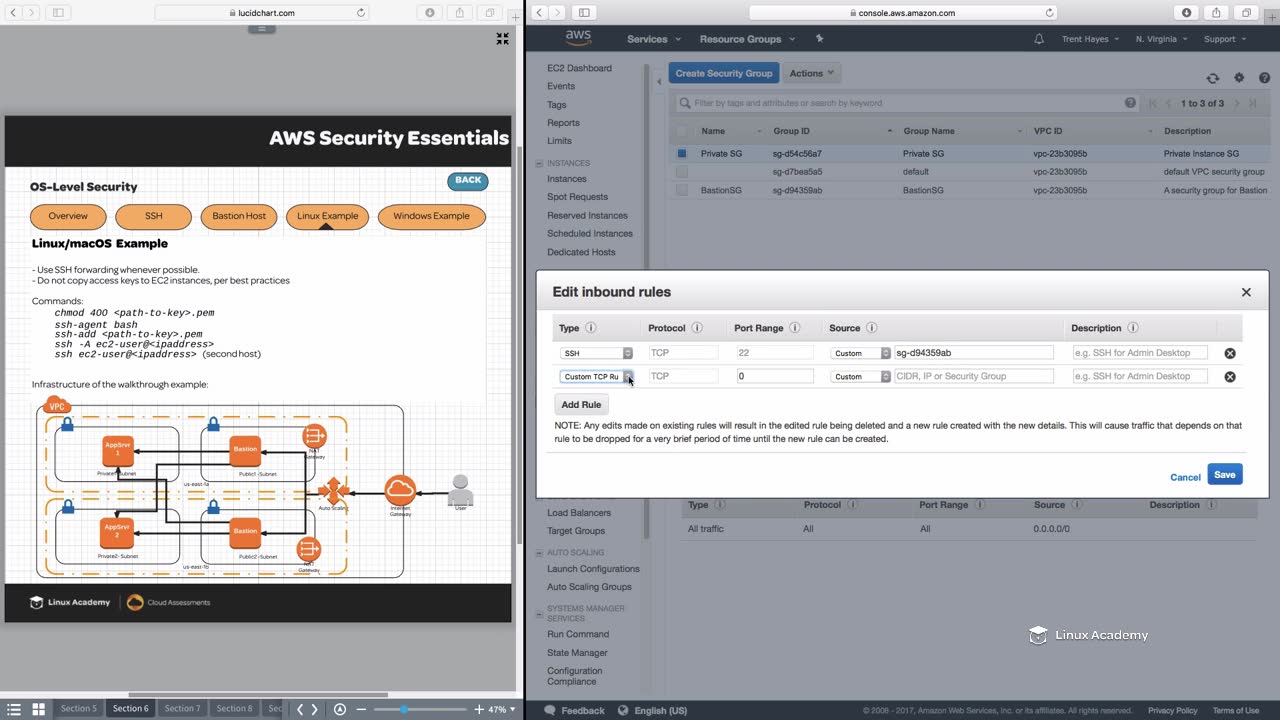Exit fullscreen in Lucidchart presentation
The image size is (1280, 720).
pyautogui.click(x=503, y=39)
